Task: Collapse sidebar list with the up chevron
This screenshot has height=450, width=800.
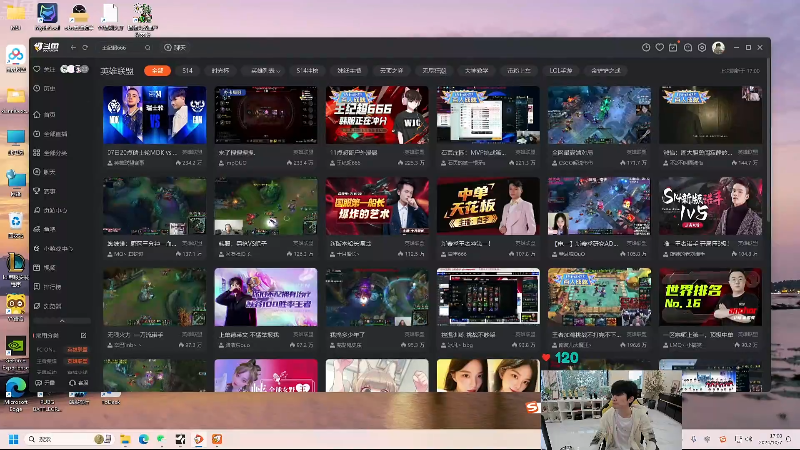Action: [62, 321]
